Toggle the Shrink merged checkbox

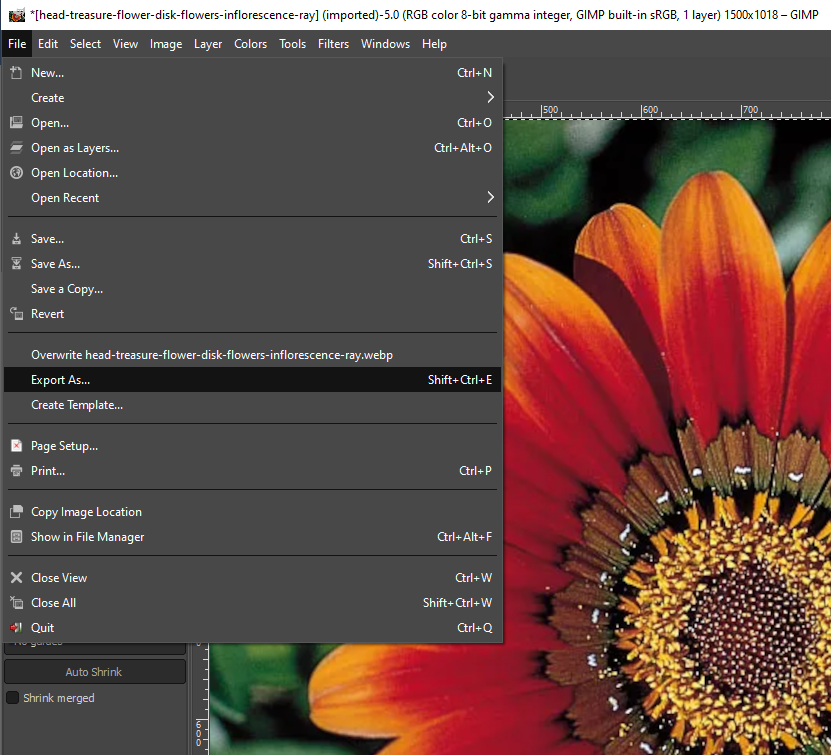12,698
